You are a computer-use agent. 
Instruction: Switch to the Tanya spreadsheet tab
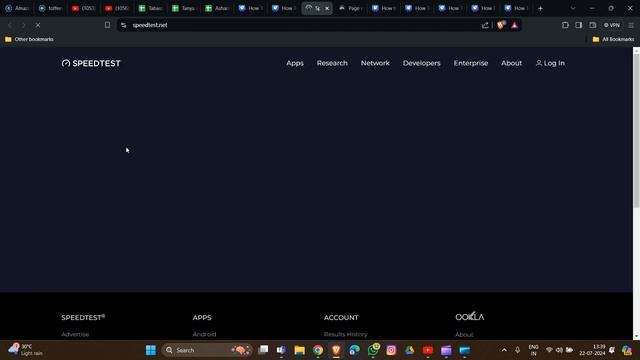pos(183,8)
